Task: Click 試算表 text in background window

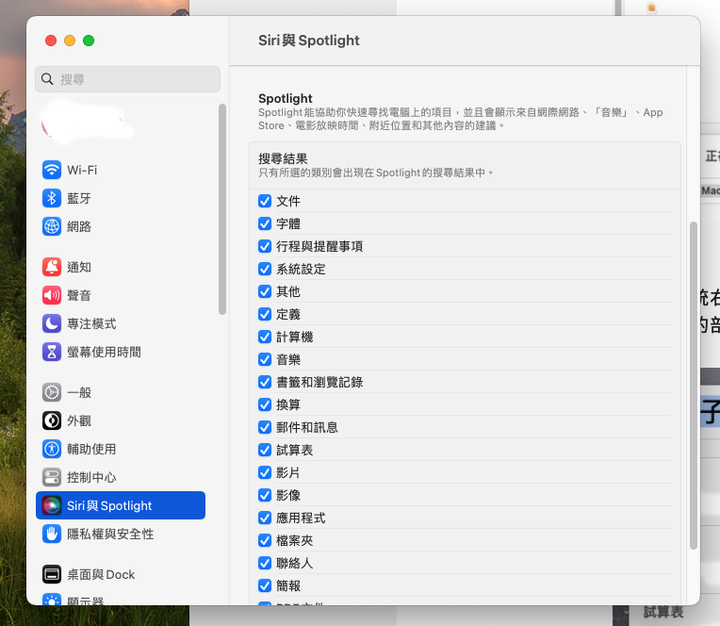Action: pyautogui.click(x=664, y=612)
